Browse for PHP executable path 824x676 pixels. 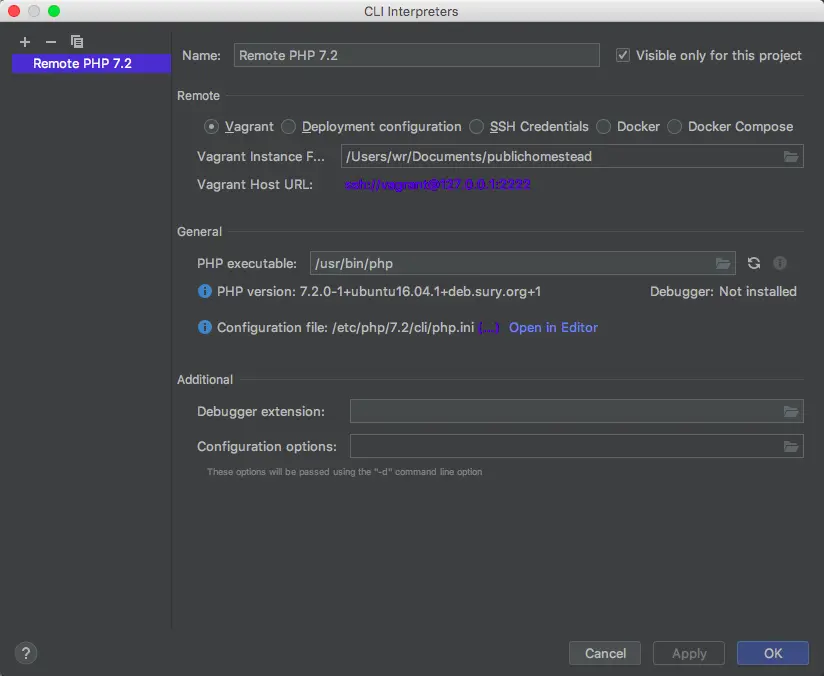click(723, 263)
